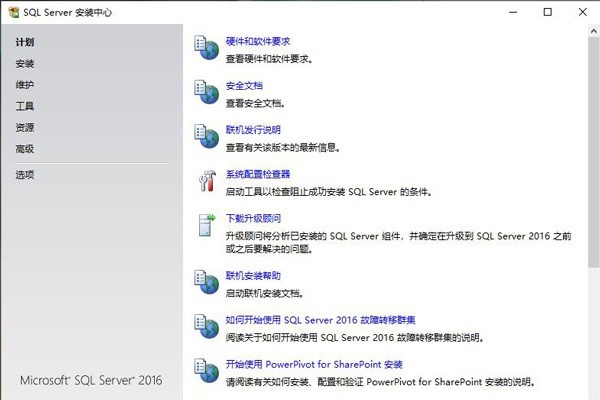600x400 pixels.
Task: Open the 选项 page in the sidebar
Action: [25, 175]
